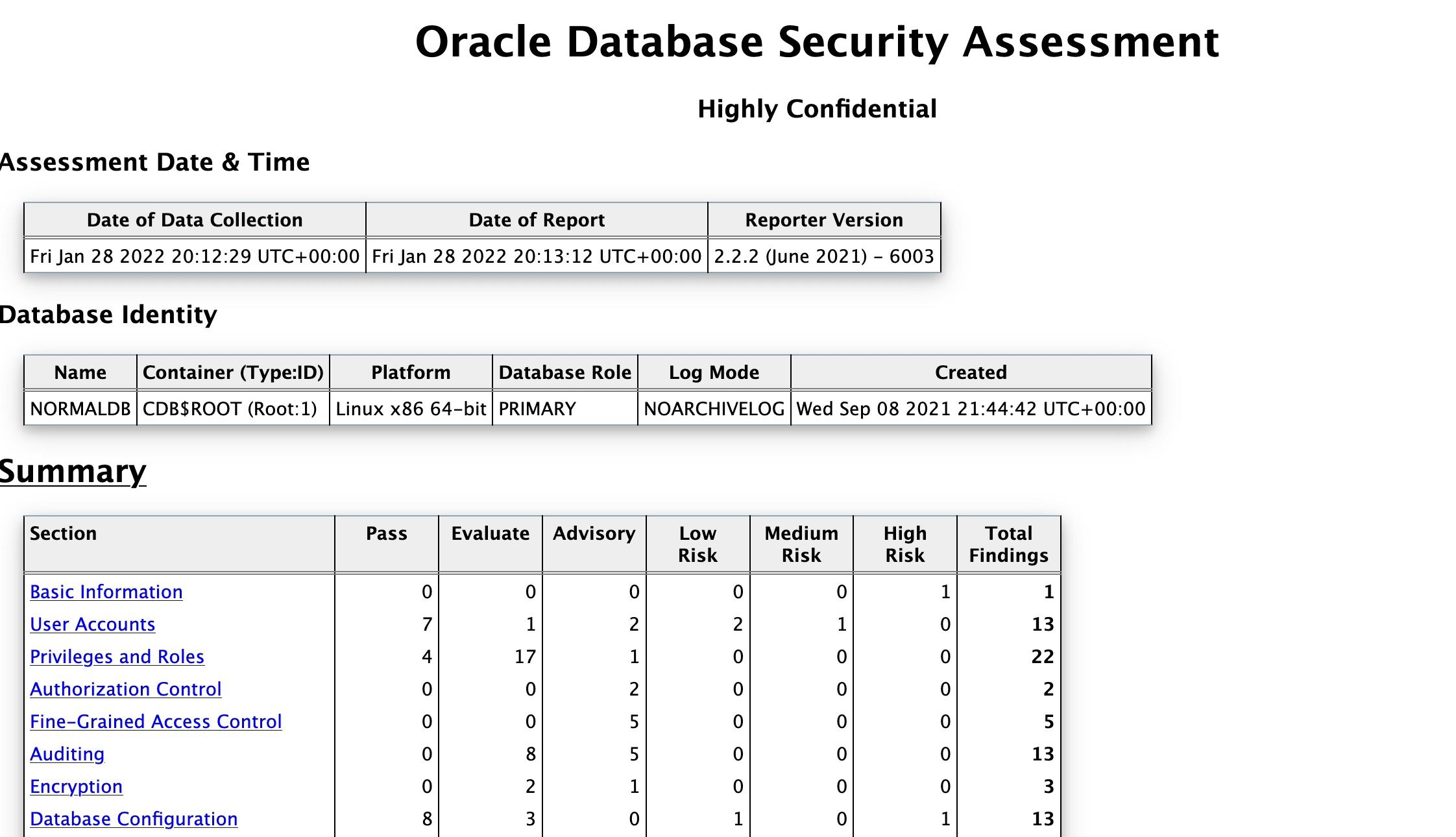Image resolution: width=1456 pixels, height=837 pixels.
Task: Click the NOARCHIVELOG log mode cell
Action: pos(714,409)
